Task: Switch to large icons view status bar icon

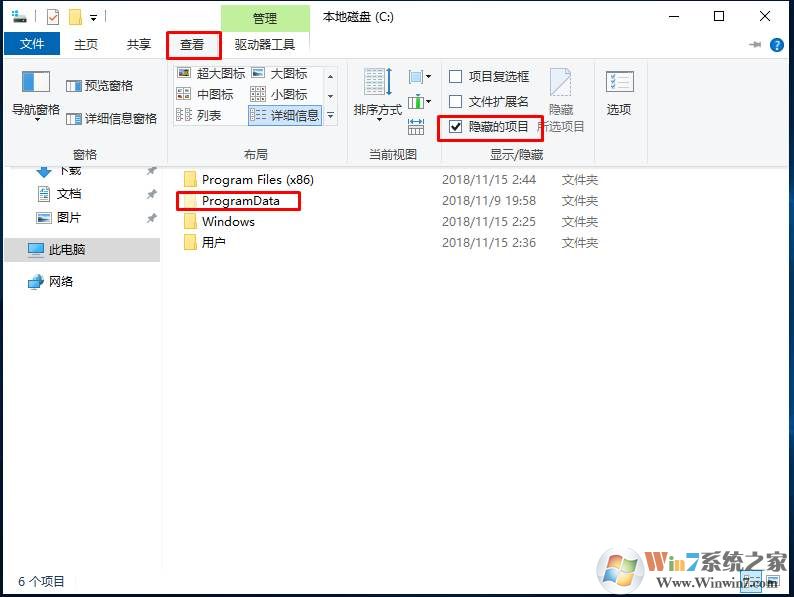Action: (773, 580)
